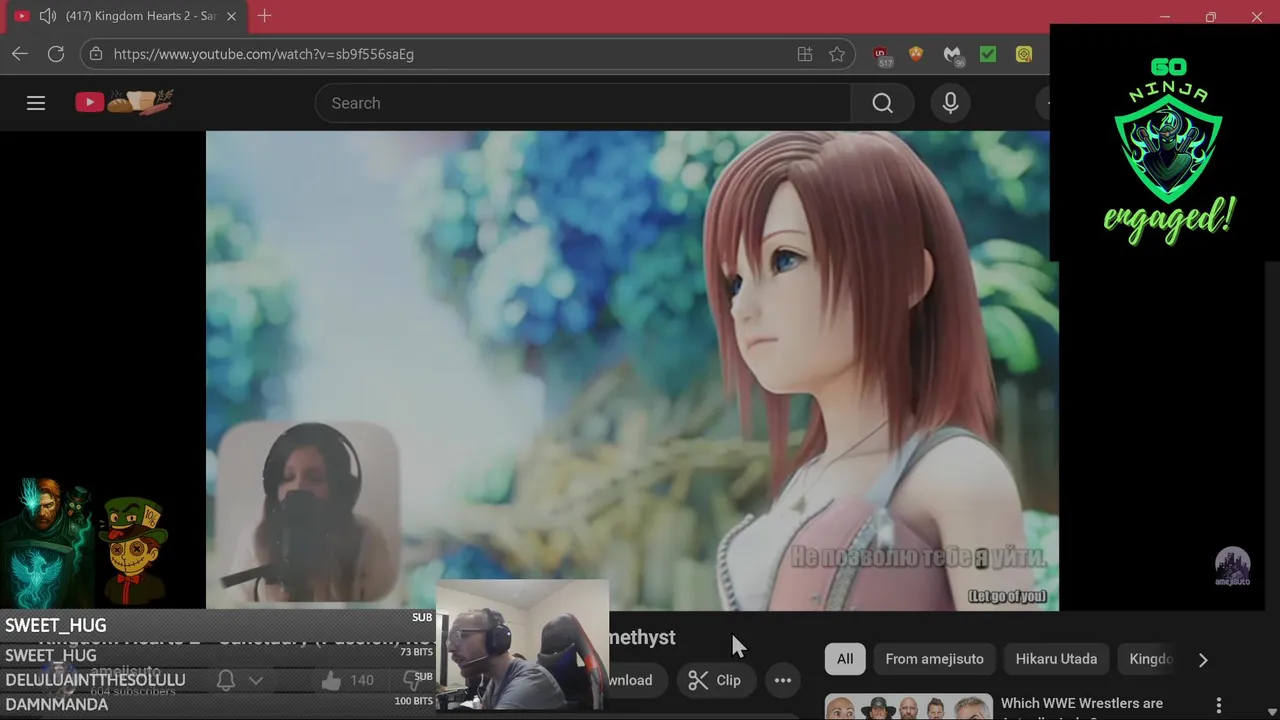Open the YouTube guide hamburger menu
This screenshot has width=1280, height=720.
point(36,103)
